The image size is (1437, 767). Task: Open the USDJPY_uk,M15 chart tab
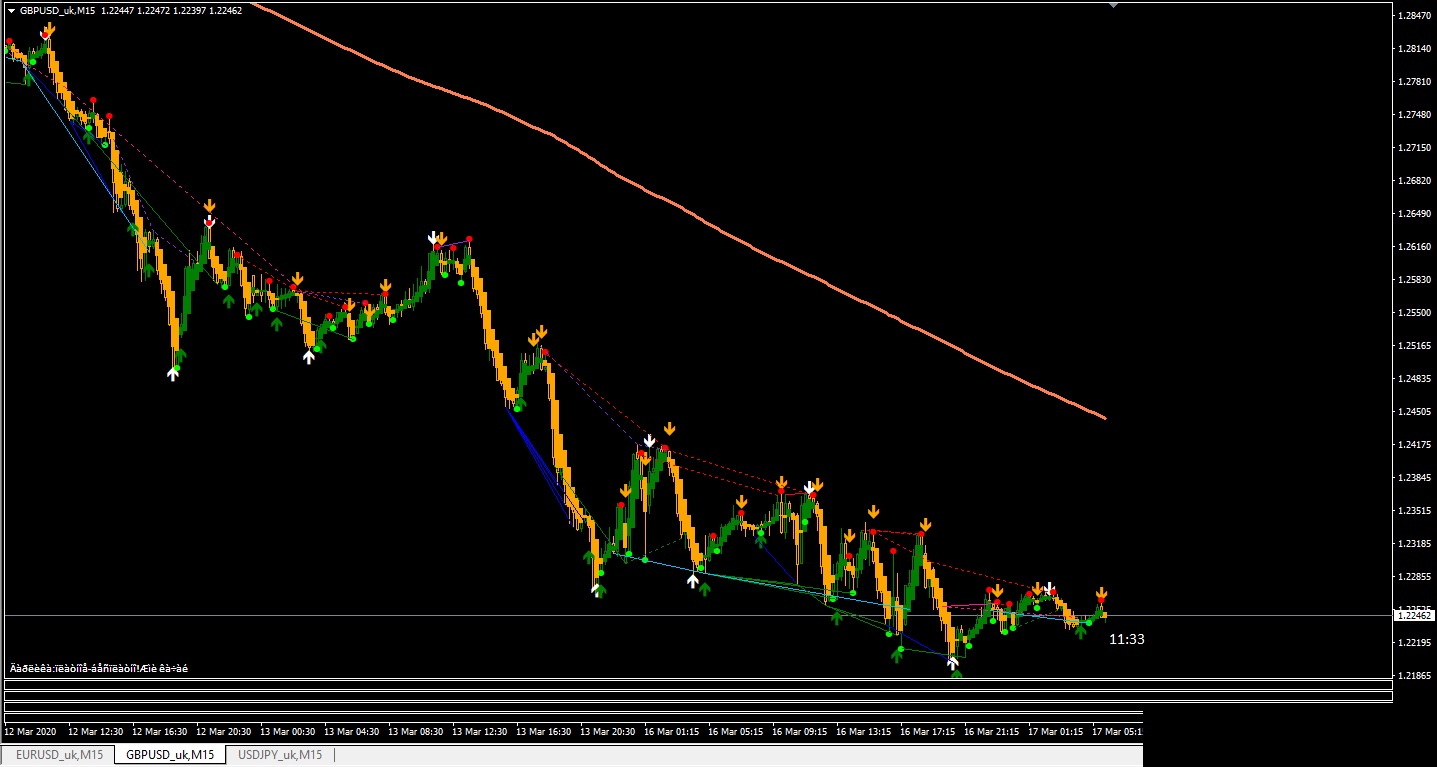coord(280,754)
